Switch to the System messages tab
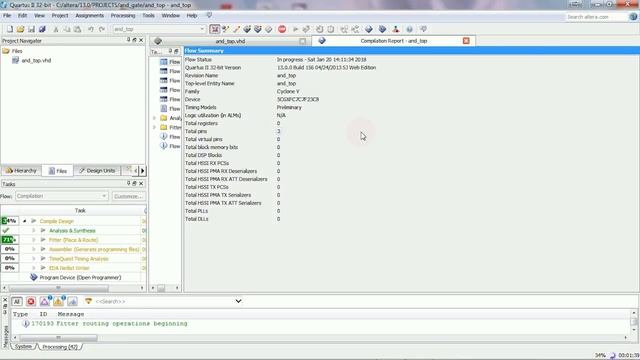640x360 pixels. click(24, 347)
